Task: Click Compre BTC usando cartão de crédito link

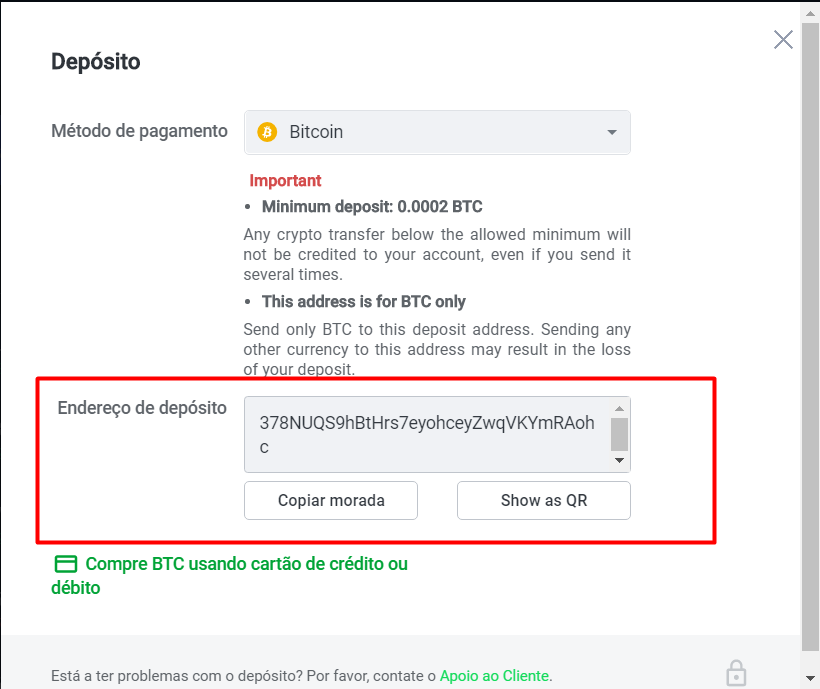Action: click(230, 575)
